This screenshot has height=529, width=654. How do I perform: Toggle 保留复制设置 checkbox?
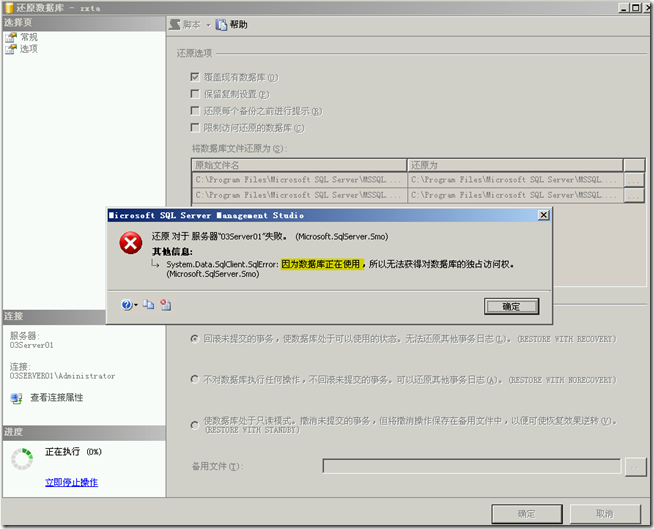click(195, 94)
